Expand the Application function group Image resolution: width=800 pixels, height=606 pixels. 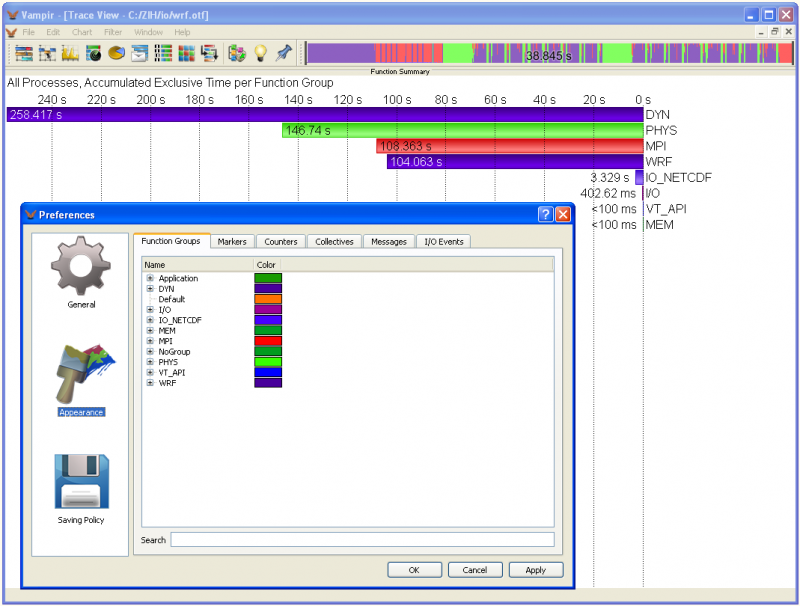click(x=150, y=278)
